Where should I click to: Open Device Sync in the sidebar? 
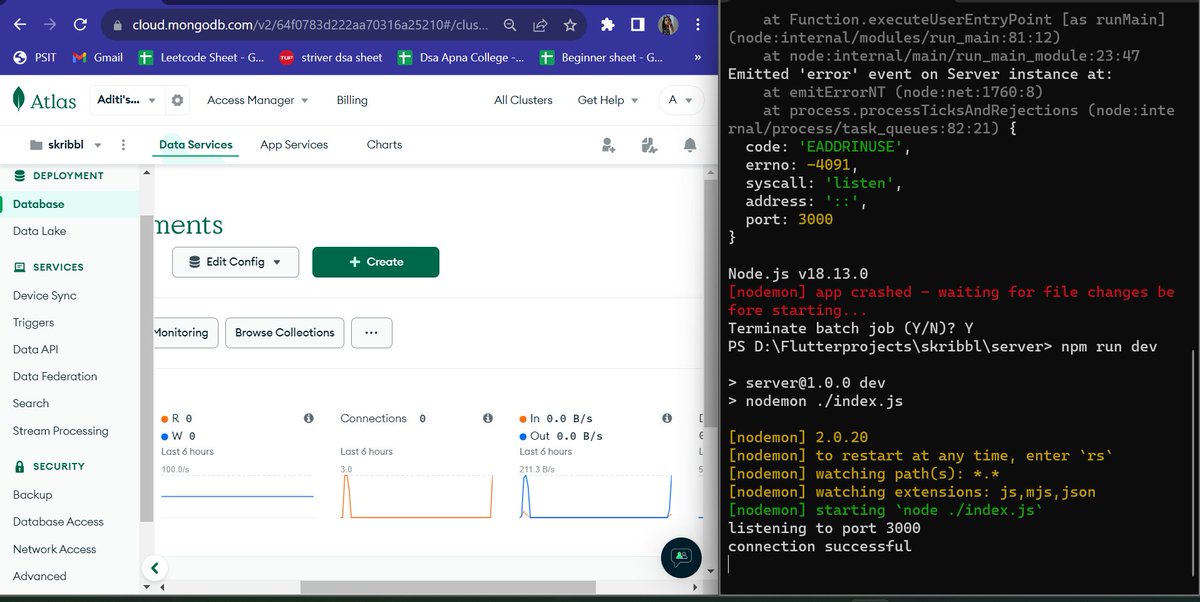(44, 296)
